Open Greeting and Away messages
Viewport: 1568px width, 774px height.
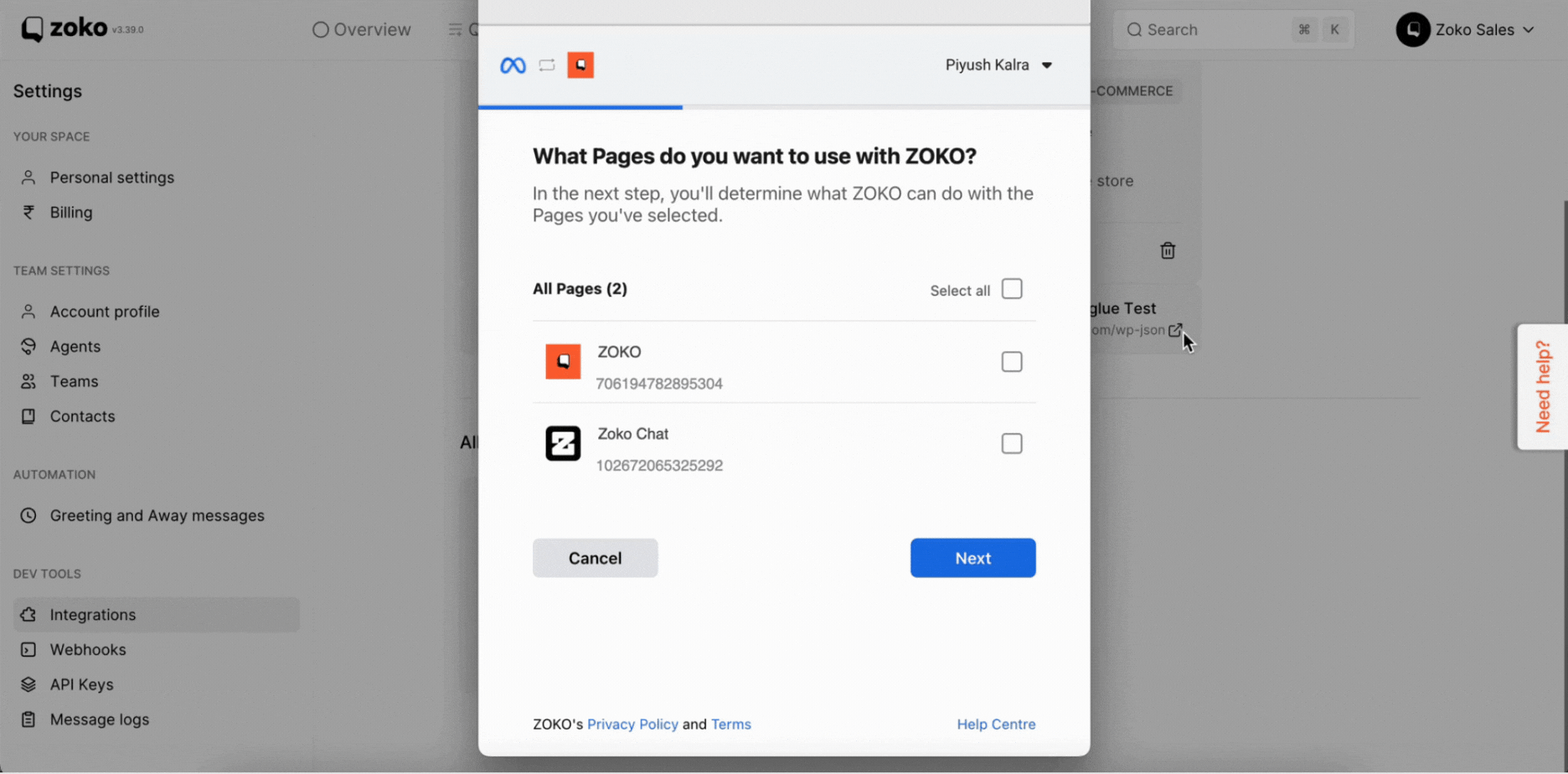(157, 516)
